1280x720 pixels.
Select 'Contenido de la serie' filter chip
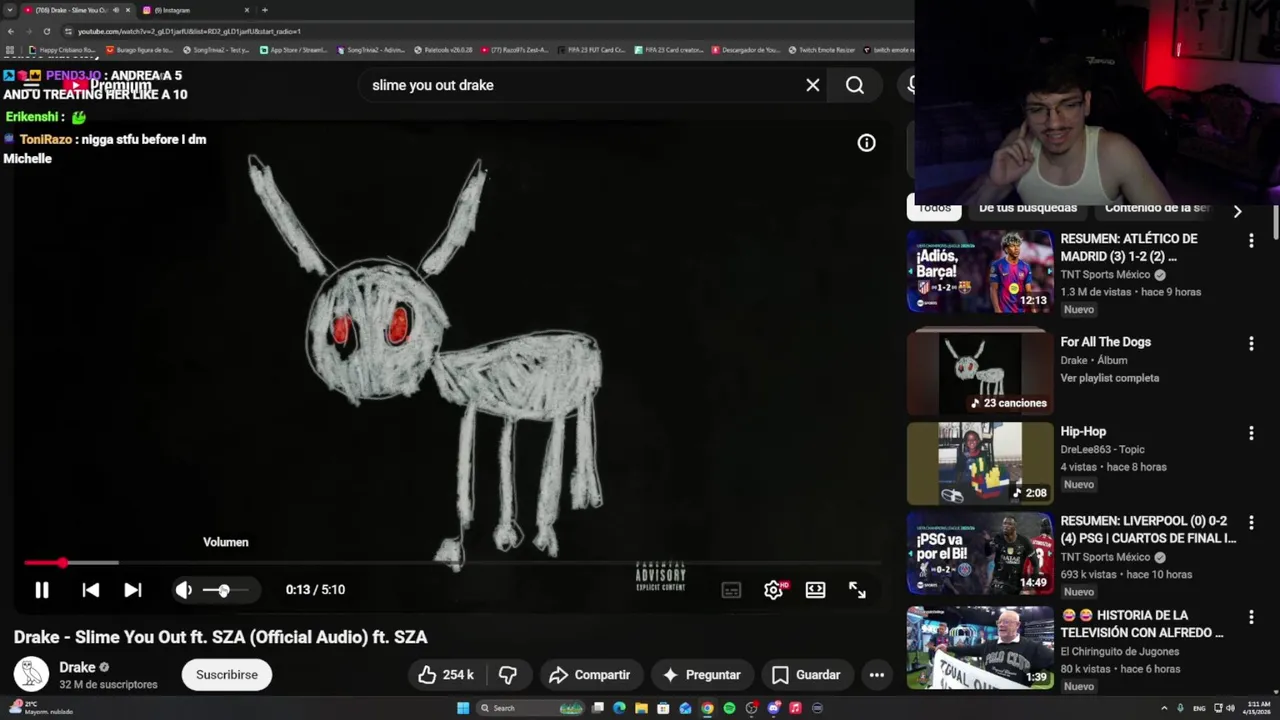1157,208
